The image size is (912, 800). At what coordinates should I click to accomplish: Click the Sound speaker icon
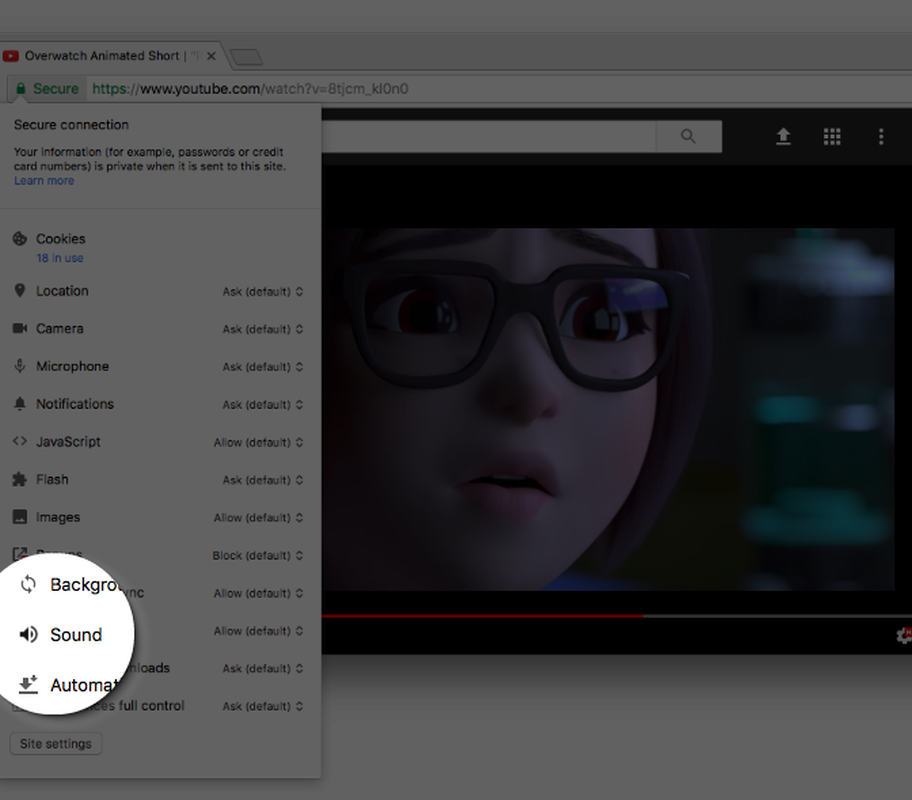(29, 635)
